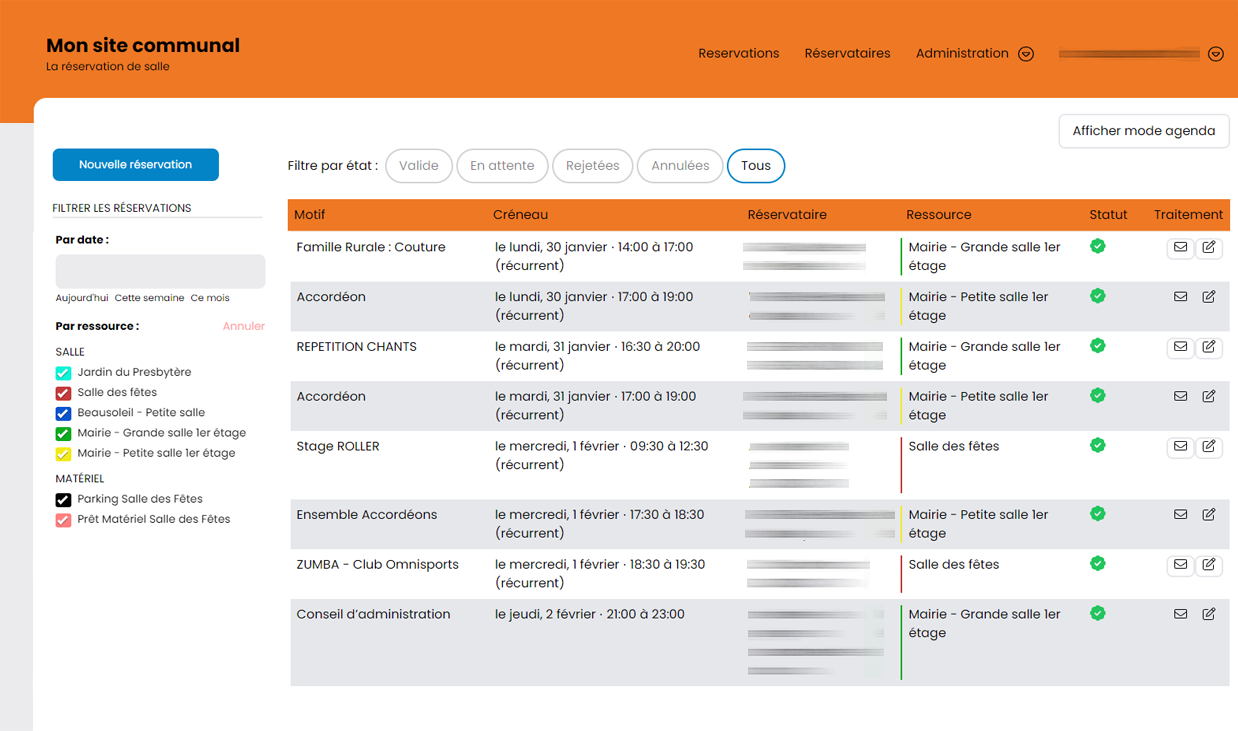Open the Réservataires menu item
The image size is (1238, 731).
coord(847,54)
